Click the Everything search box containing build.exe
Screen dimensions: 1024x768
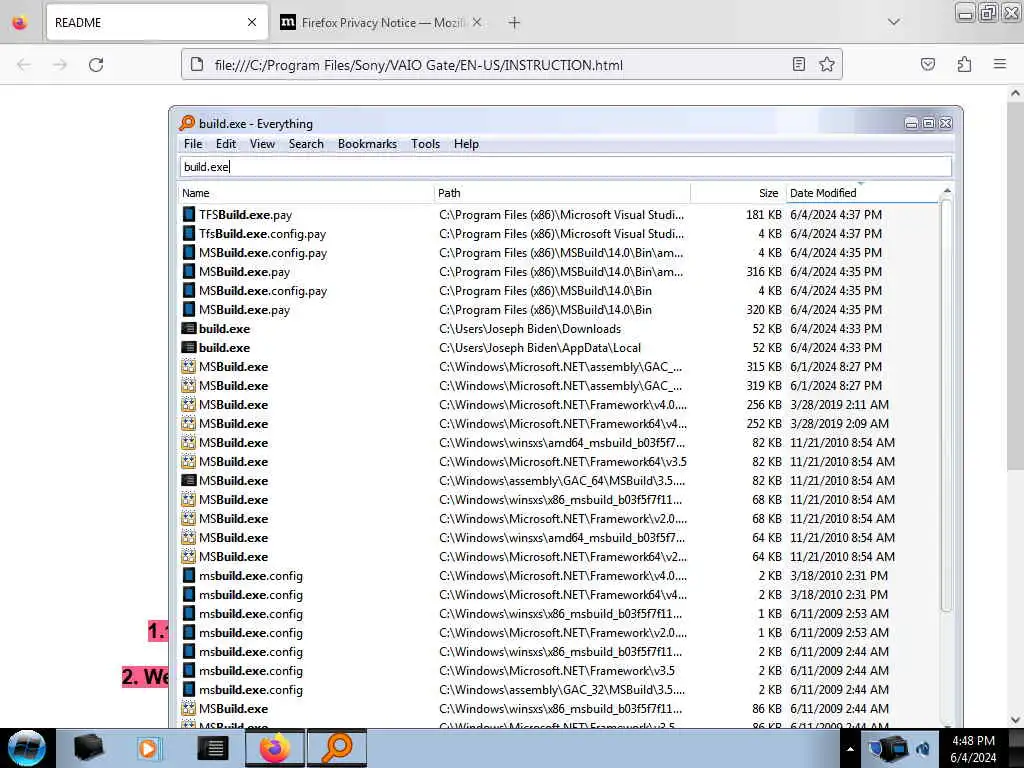pos(566,167)
